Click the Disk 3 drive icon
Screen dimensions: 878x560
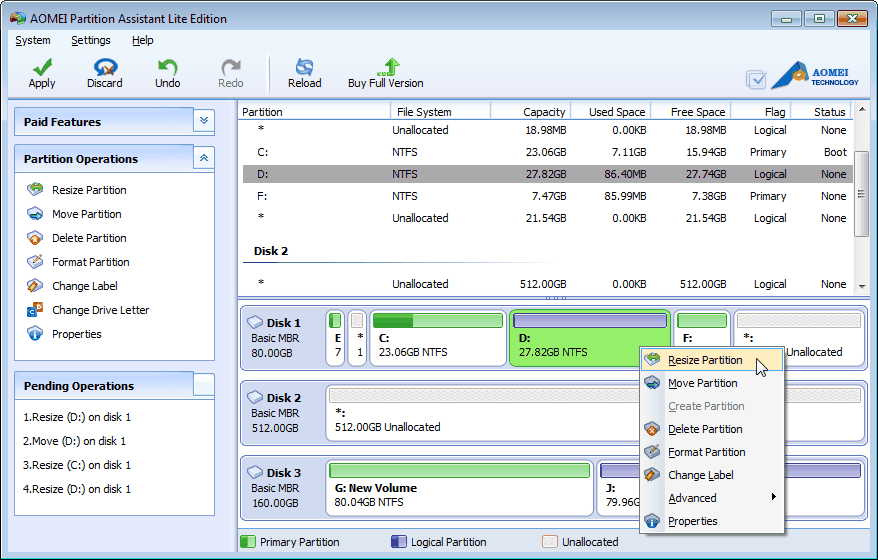tap(255, 472)
